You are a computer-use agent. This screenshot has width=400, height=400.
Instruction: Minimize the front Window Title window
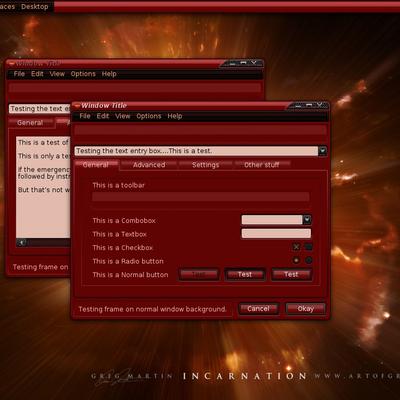point(298,105)
